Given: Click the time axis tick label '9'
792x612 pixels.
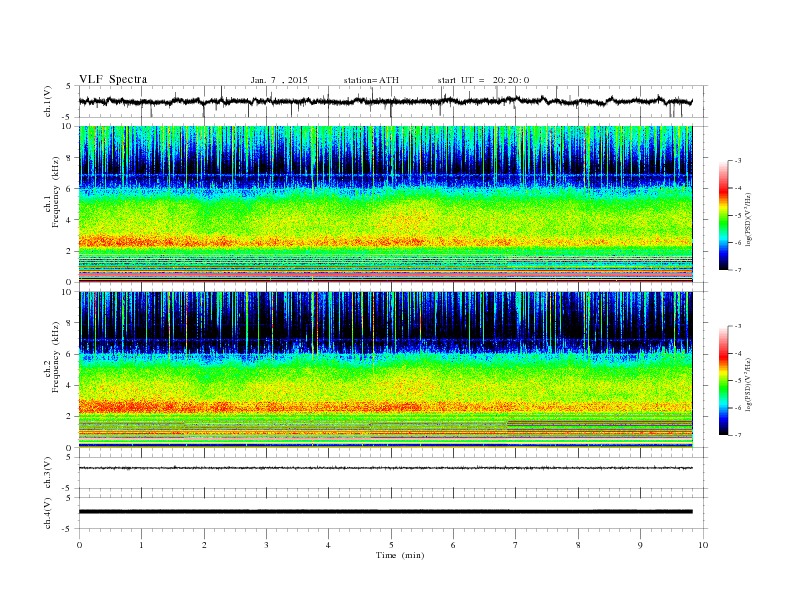Looking at the screenshot, I should coord(640,545).
